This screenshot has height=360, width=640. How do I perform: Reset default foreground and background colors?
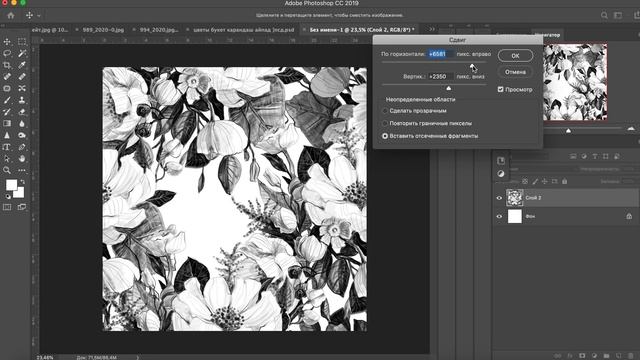point(8,196)
